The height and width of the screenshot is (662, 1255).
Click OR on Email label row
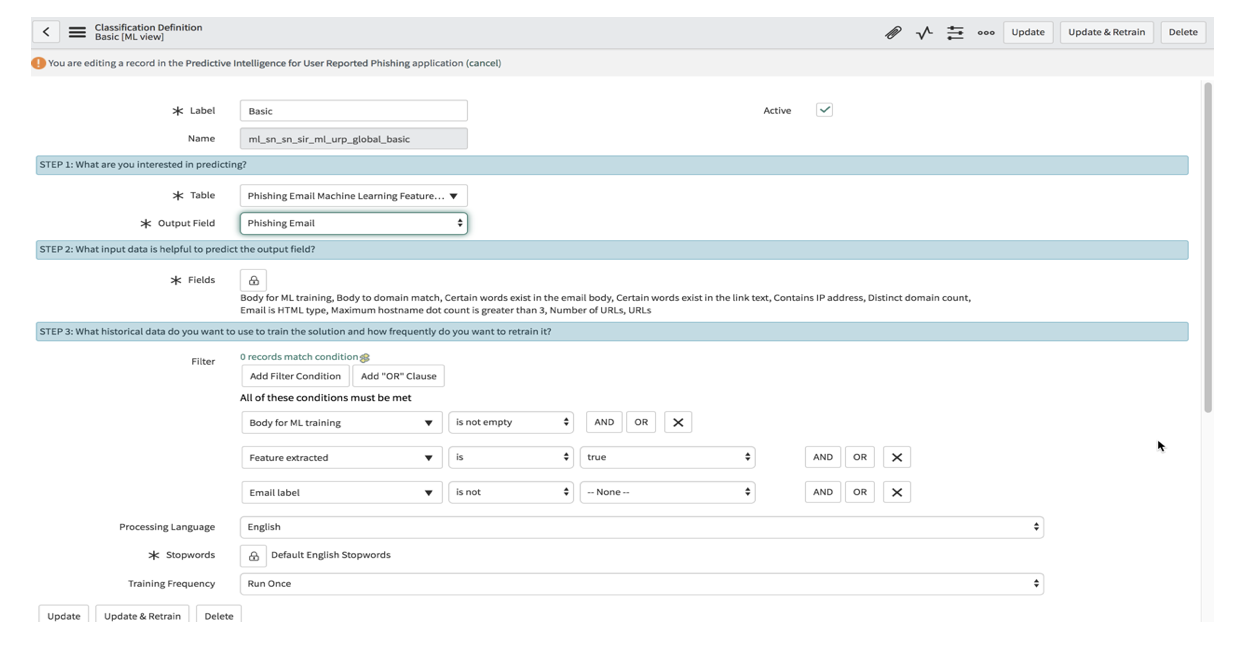pos(860,493)
